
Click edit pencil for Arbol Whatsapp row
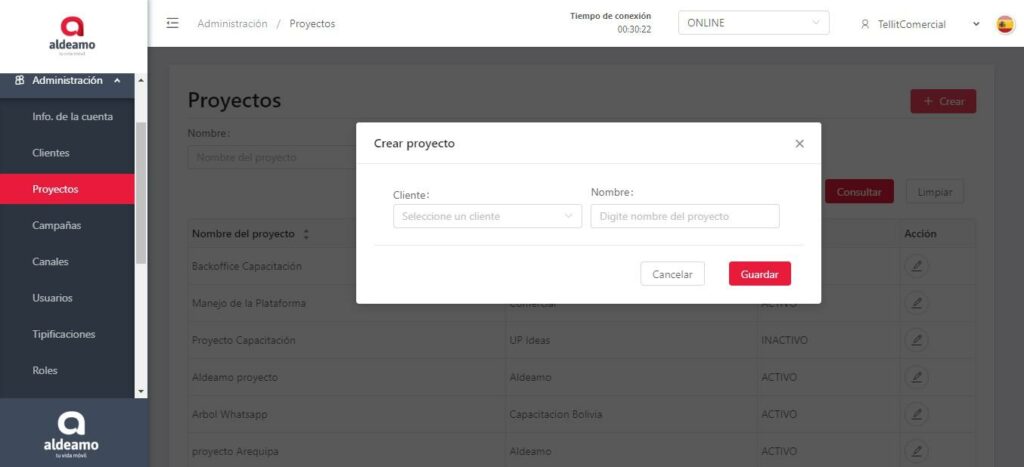click(916, 414)
